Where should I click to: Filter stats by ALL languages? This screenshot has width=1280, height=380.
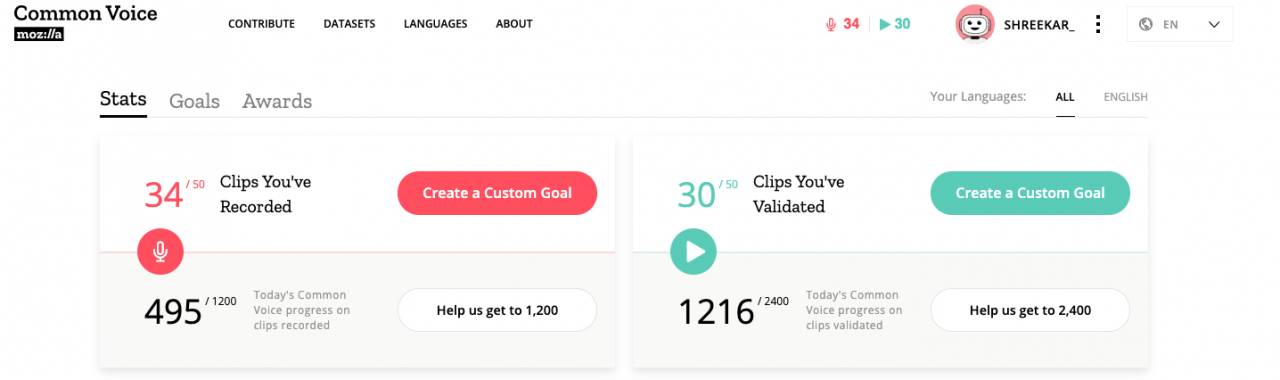coord(1065,97)
